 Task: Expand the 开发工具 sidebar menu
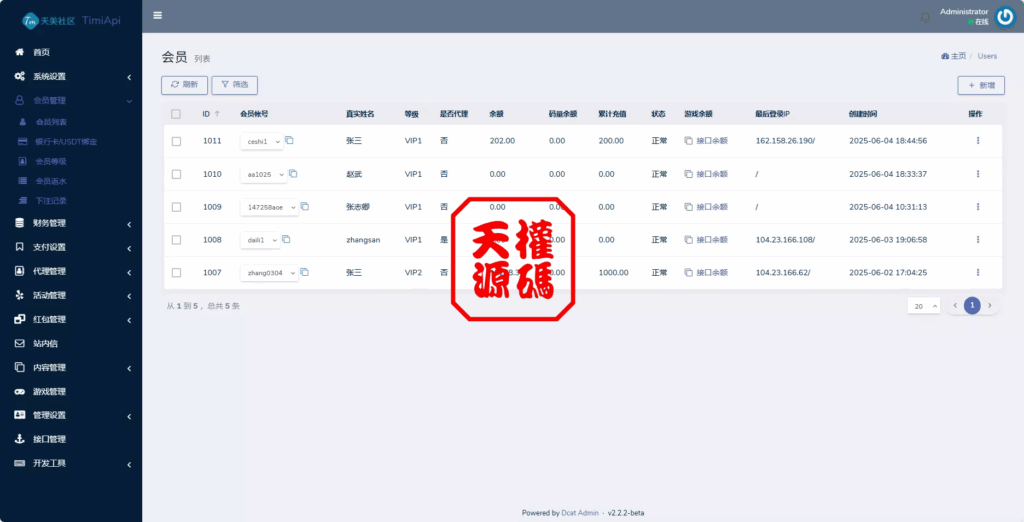click(71, 463)
